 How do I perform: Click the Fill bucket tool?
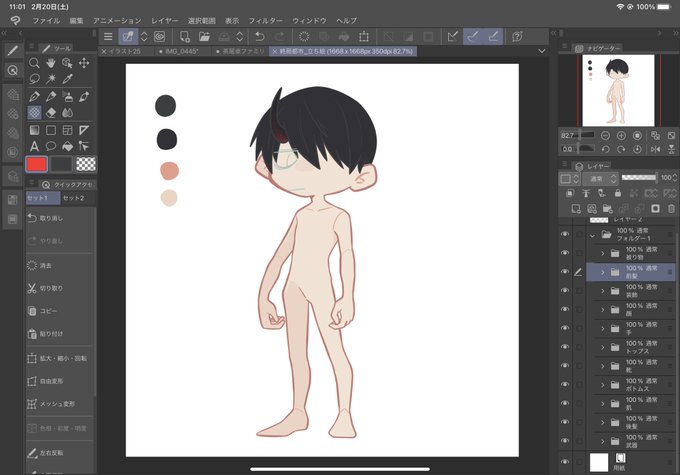pos(67,147)
